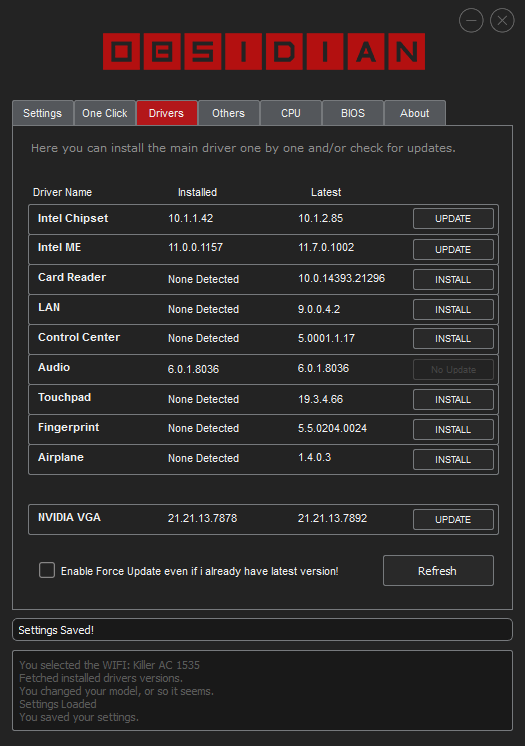The width and height of the screenshot is (525, 746).
Task: Switch to the BIOS tab
Action: pos(353,113)
